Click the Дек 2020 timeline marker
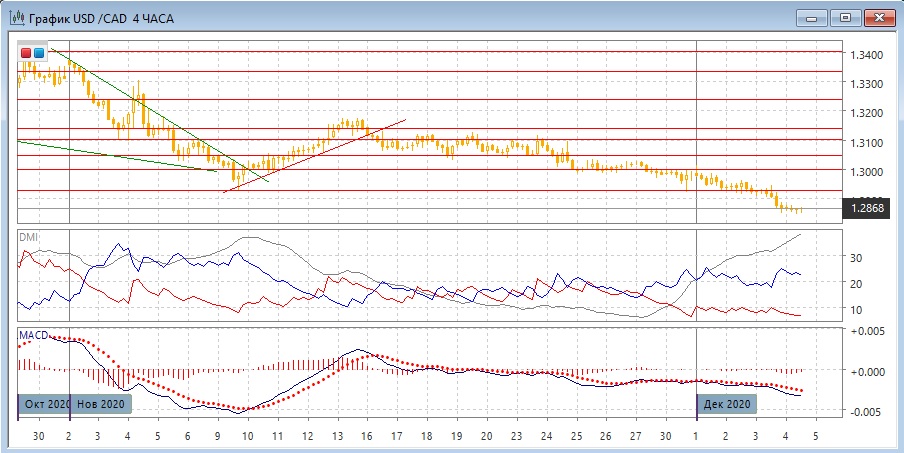 [x=726, y=404]
